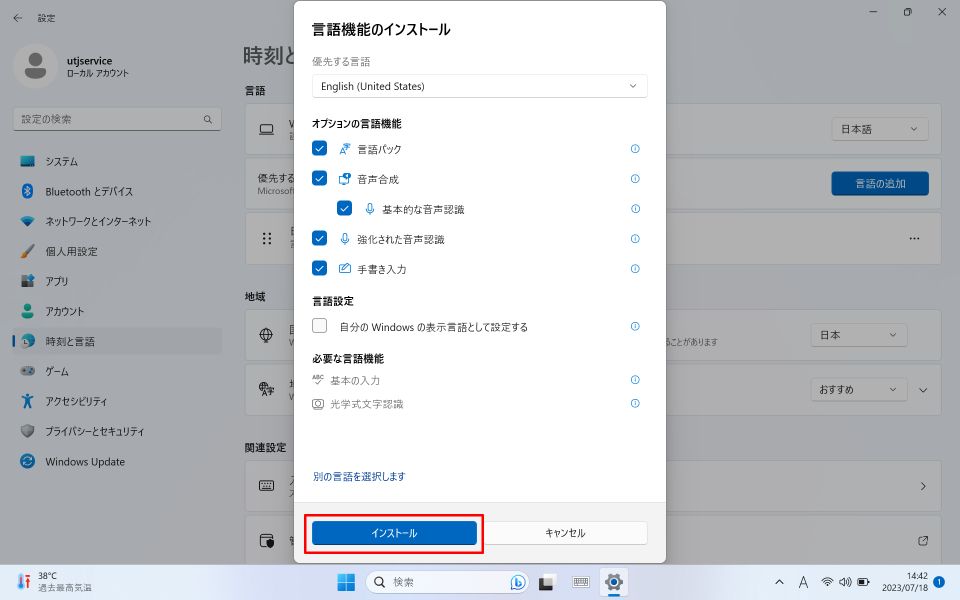Viewport: 960px width, 600px height.
Task: Click the インストール button
Action: tap(394, 533)
